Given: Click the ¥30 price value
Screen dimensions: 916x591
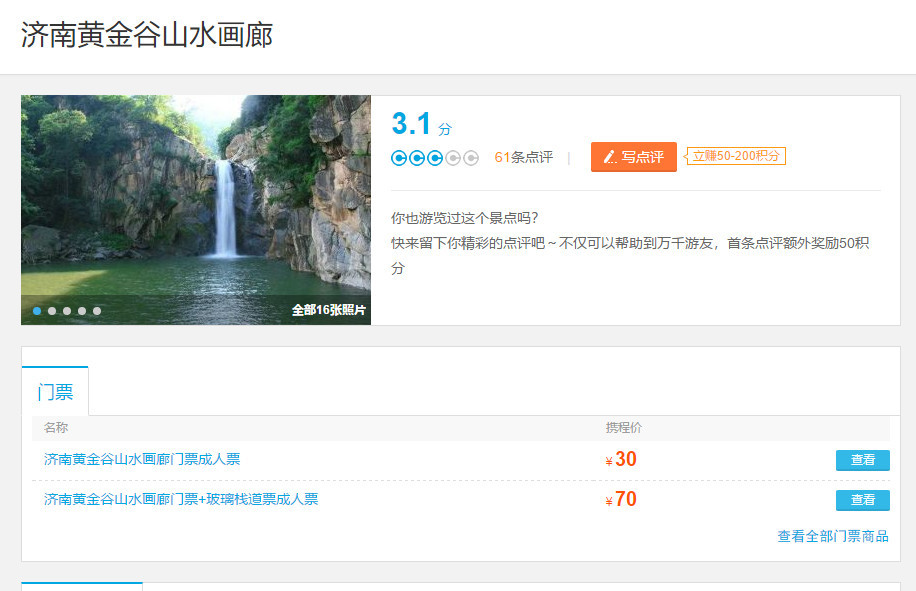Looking at the screenshot, I should pos(621,460).
